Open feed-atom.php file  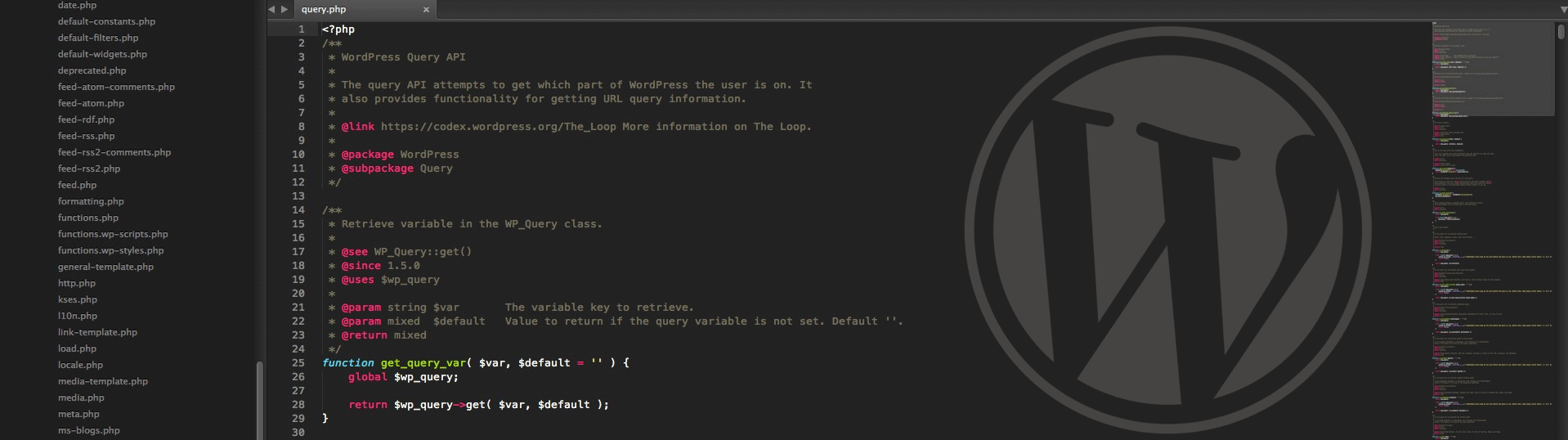pos(91,103)
